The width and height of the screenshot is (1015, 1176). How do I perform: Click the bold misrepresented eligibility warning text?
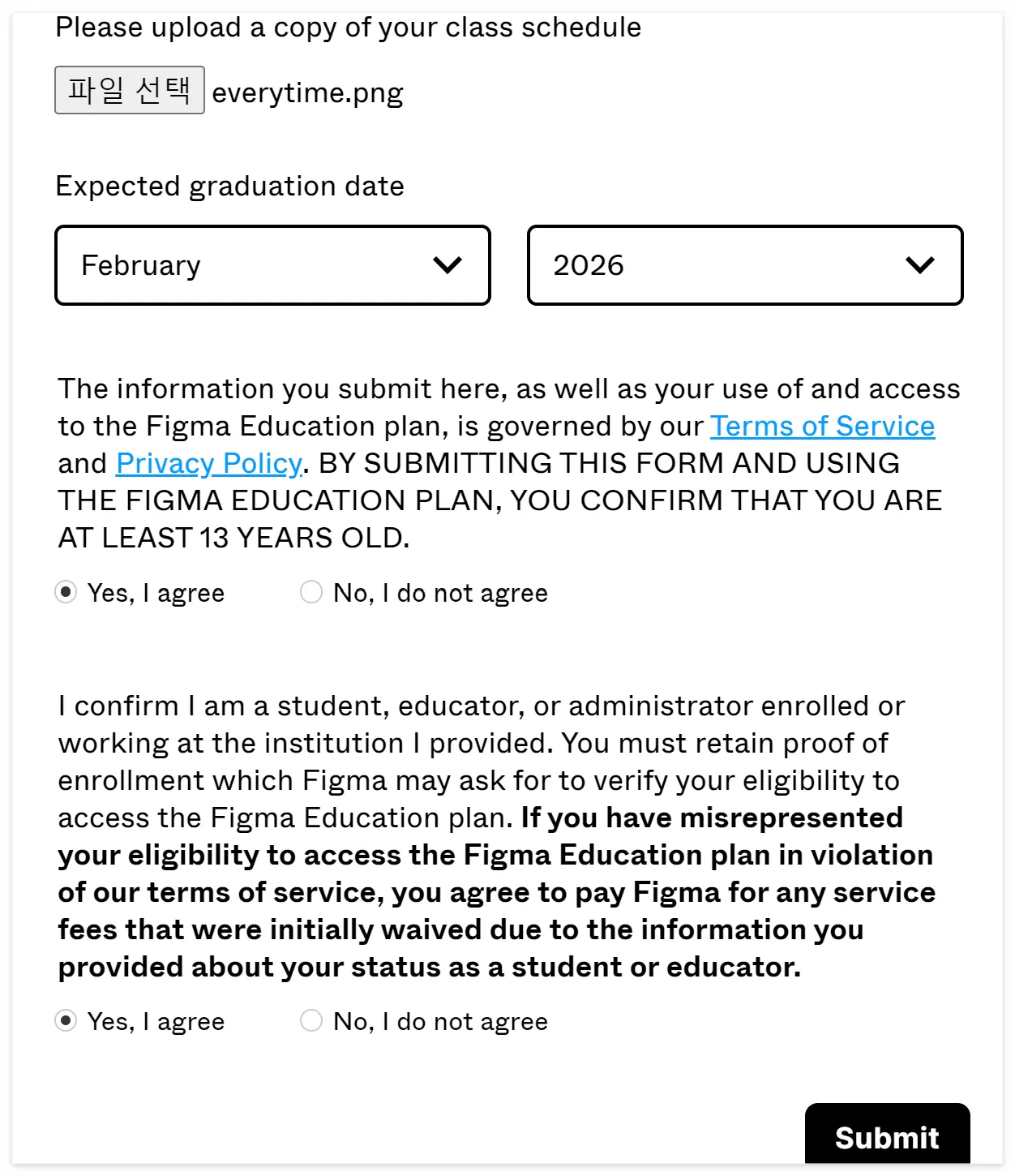click(495, 892)
